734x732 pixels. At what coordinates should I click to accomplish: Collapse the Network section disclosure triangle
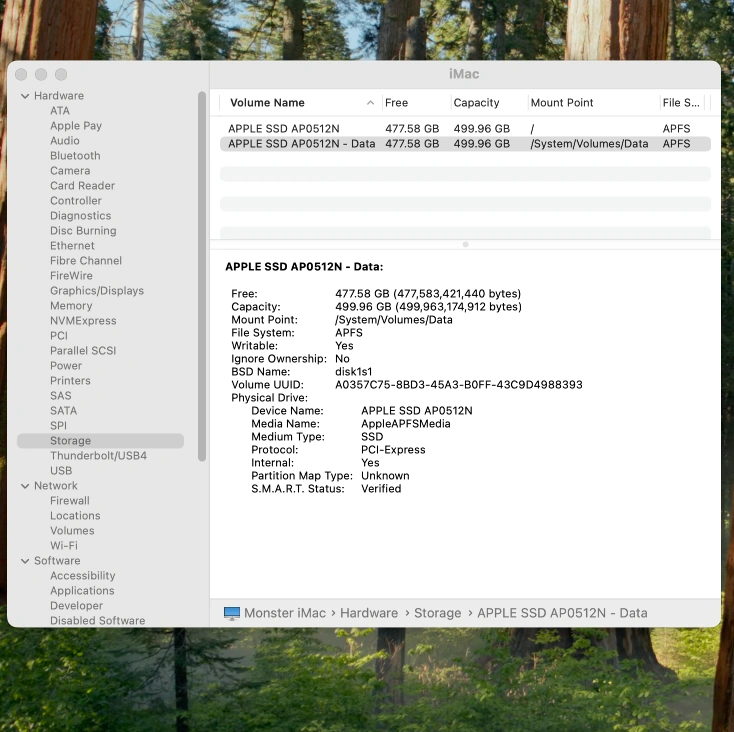(x=24, y=486)
